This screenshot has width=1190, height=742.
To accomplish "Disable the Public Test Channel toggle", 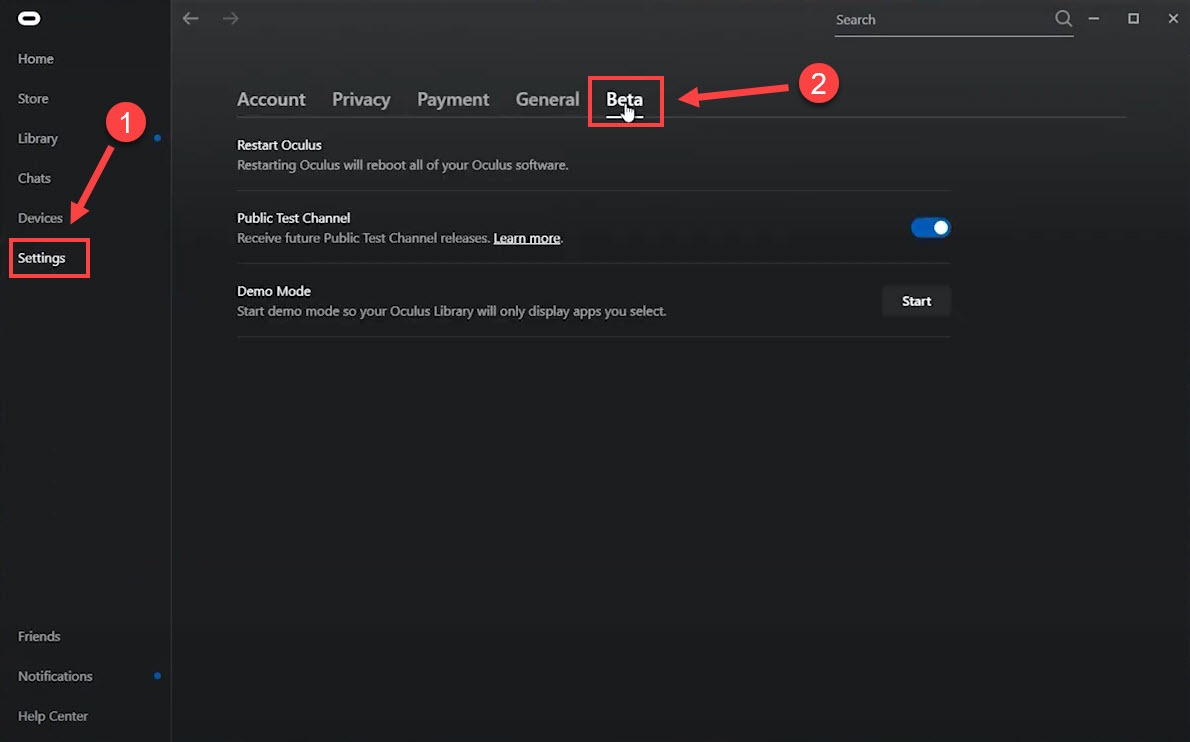I will [x=930, y=227].
